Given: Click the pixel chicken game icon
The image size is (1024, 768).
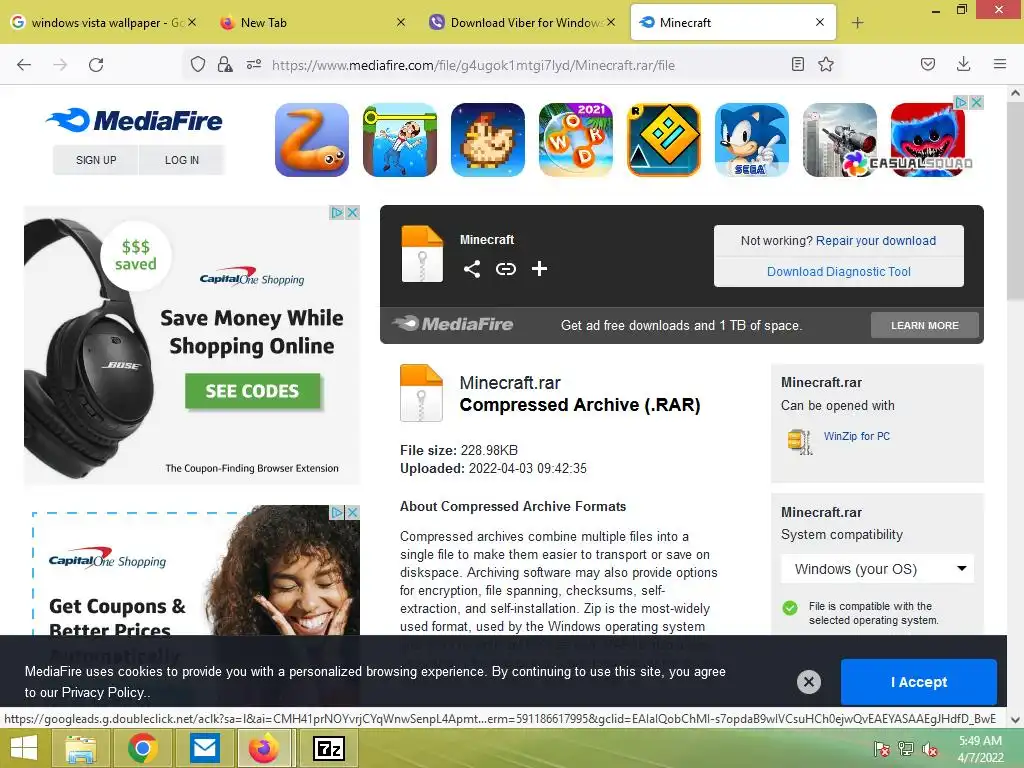Looking at the screenshot, I should tap(488, 140).
